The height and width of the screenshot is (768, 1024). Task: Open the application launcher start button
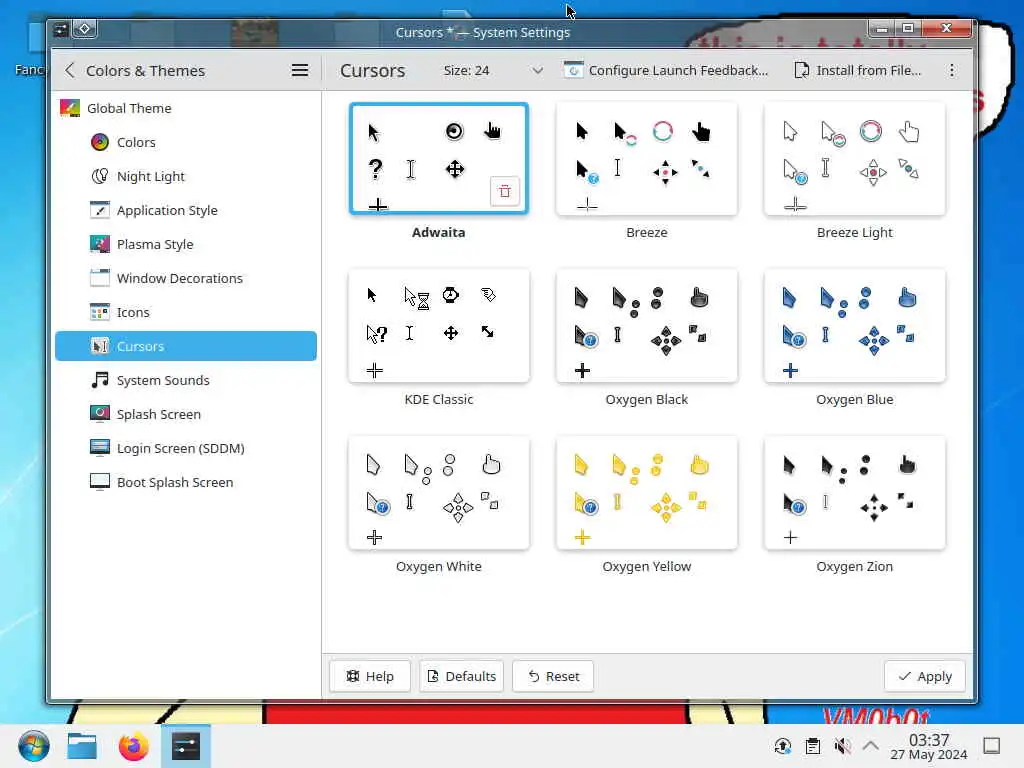(33, 746)
